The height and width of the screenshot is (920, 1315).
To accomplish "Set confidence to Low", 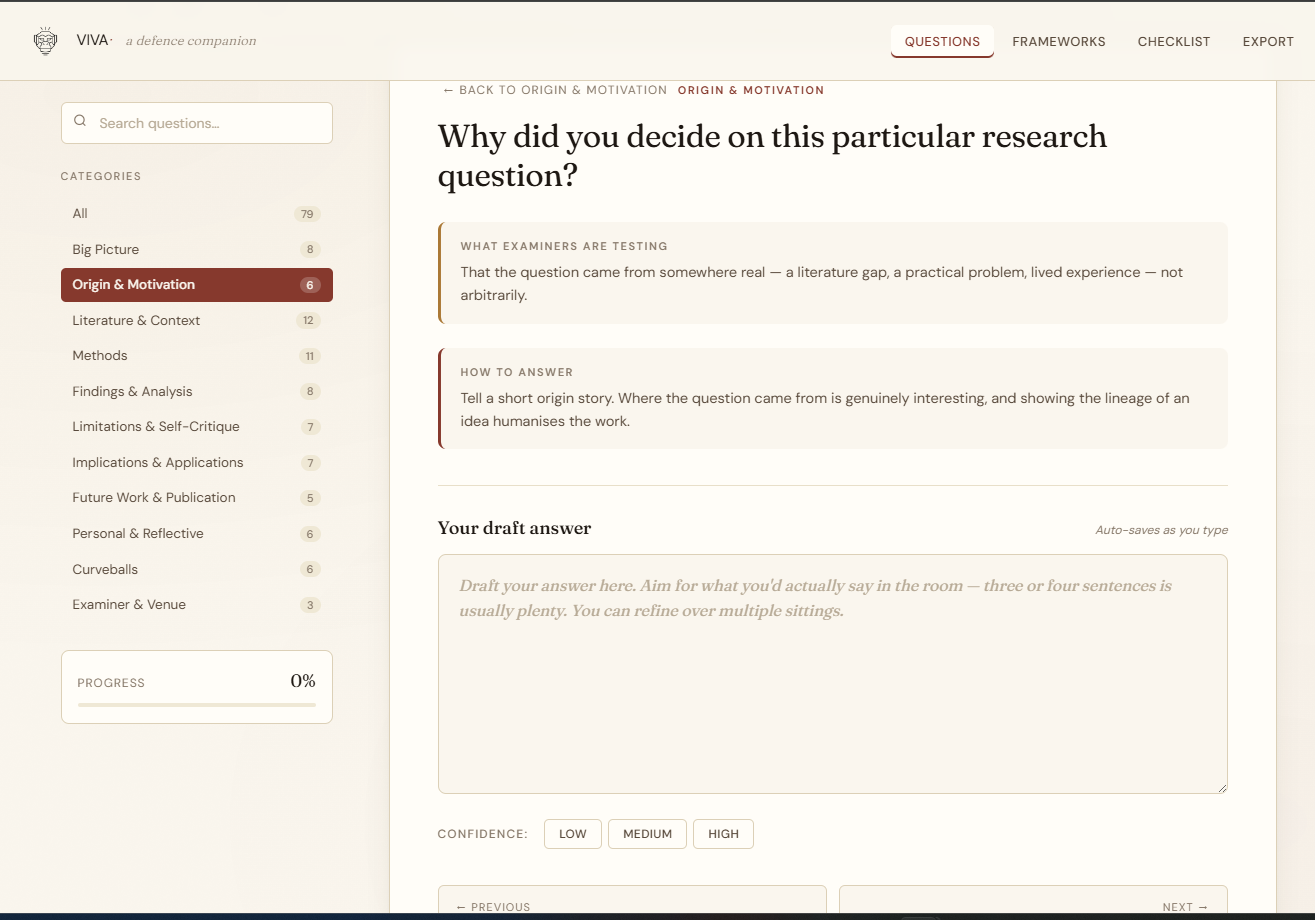I will pyautogui.click(x=573, y=834).
